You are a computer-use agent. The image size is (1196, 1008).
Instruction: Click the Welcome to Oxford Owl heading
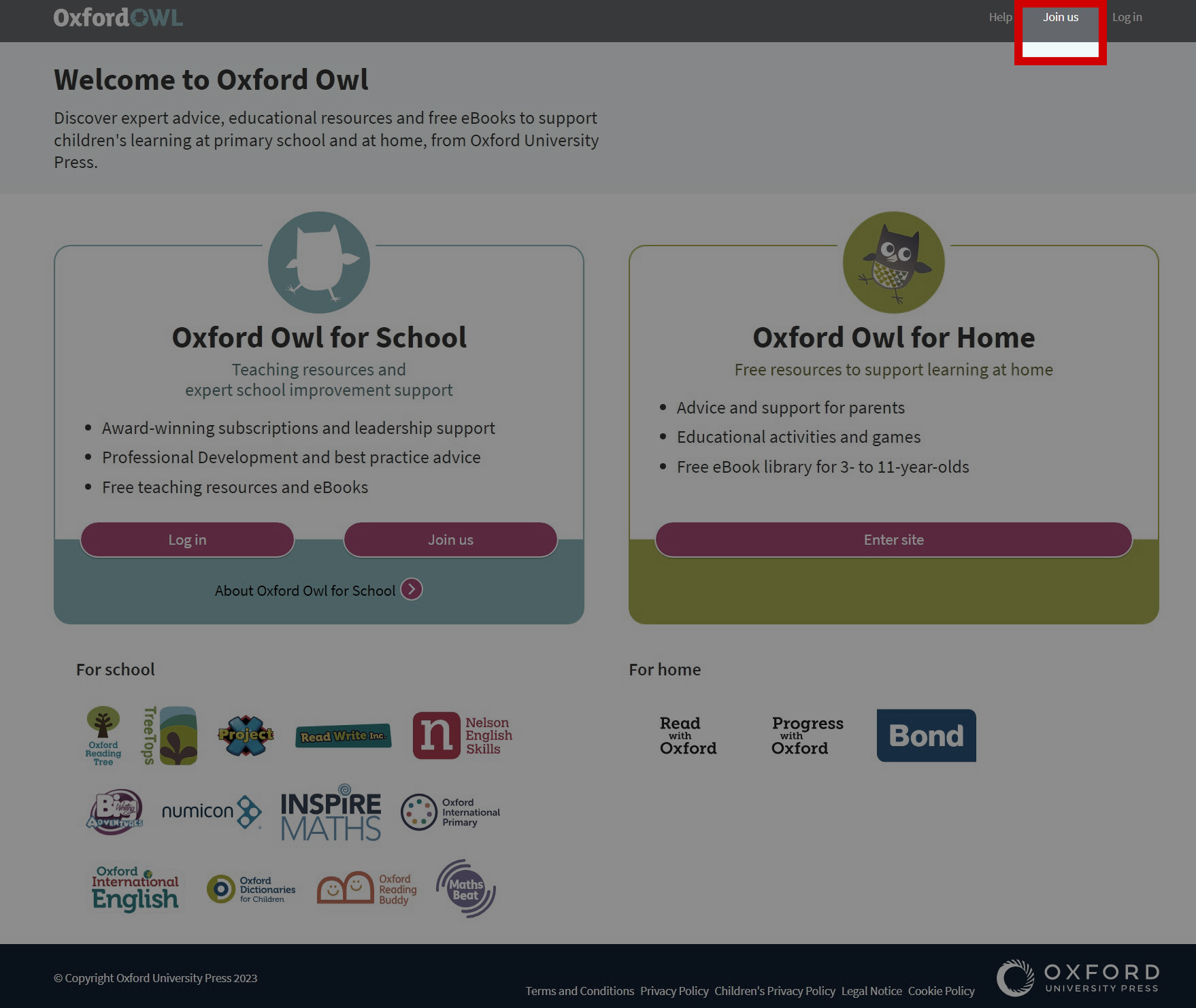point(211,80)
